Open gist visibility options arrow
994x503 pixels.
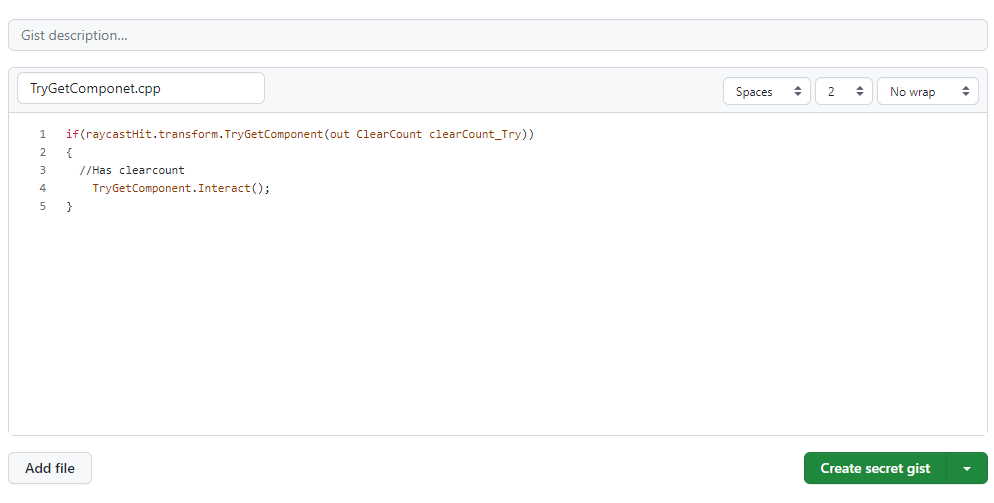(967, 468)
